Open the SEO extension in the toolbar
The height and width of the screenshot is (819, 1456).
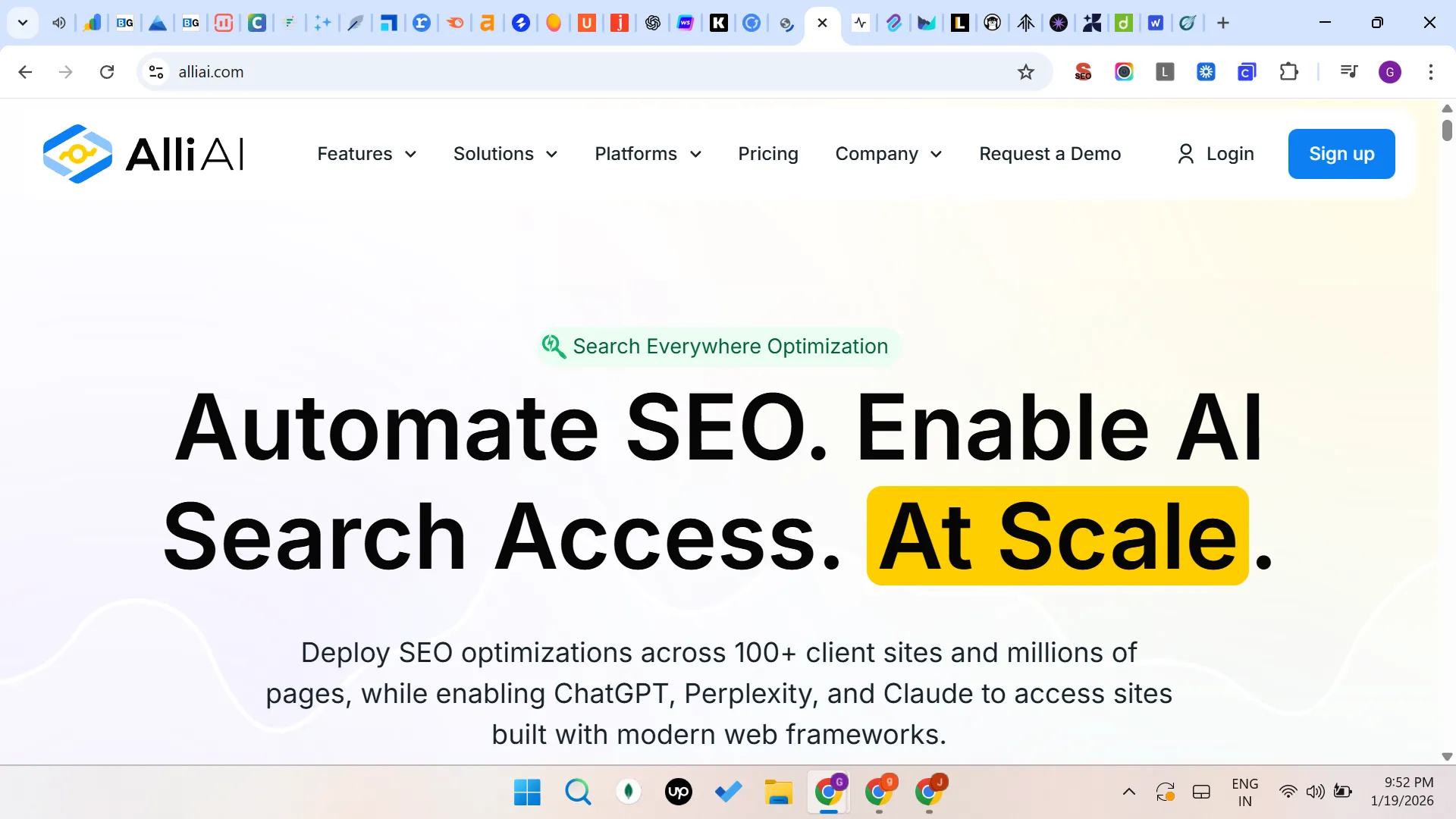point(1083,71)
